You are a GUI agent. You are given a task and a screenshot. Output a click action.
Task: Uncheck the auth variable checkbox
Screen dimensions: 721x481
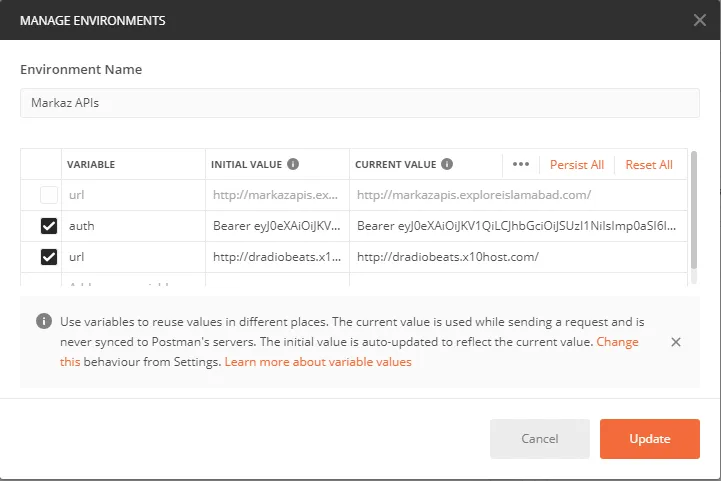[x=49, y=226]
